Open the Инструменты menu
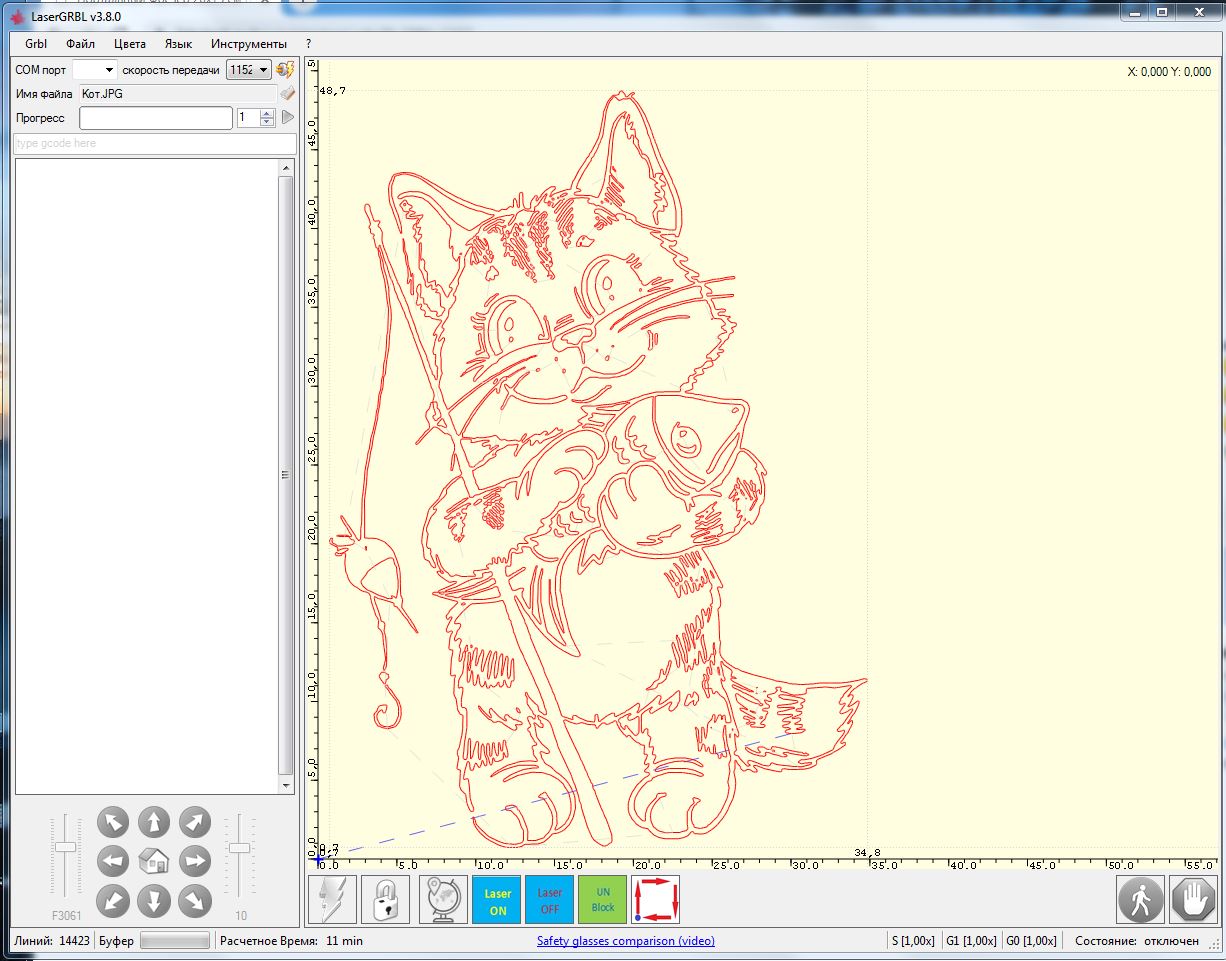 (248, 44)
